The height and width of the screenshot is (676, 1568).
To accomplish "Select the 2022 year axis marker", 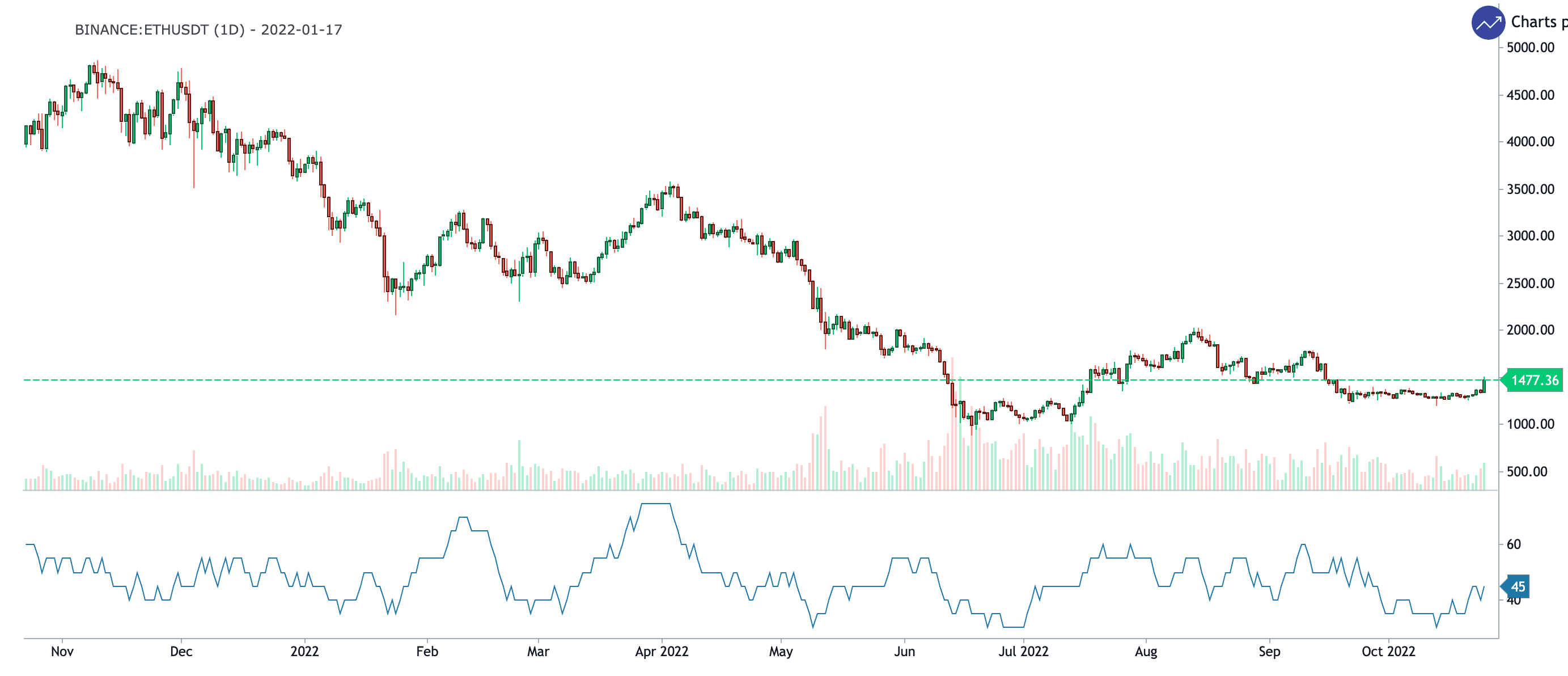I will coord(304,651).
